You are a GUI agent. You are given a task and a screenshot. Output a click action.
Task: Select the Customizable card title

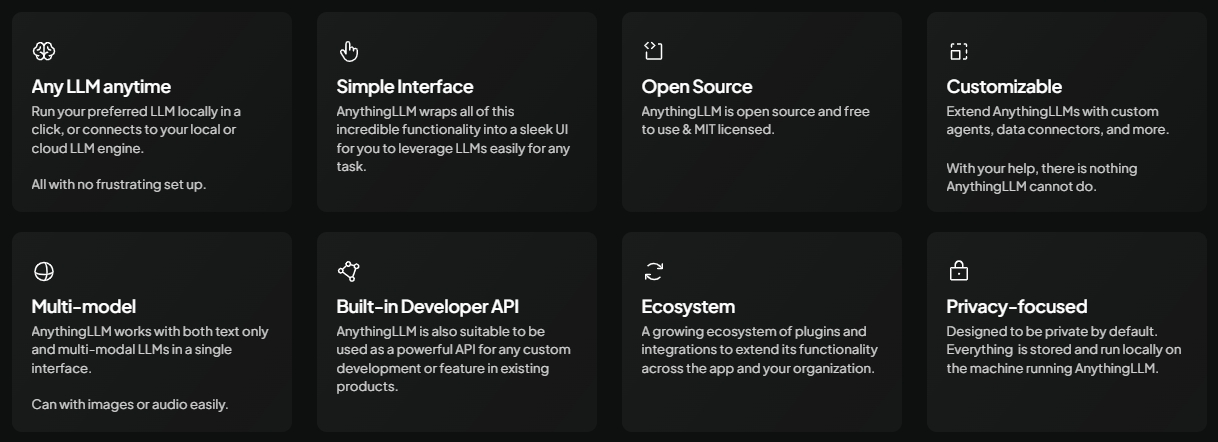coord(1004,87)
